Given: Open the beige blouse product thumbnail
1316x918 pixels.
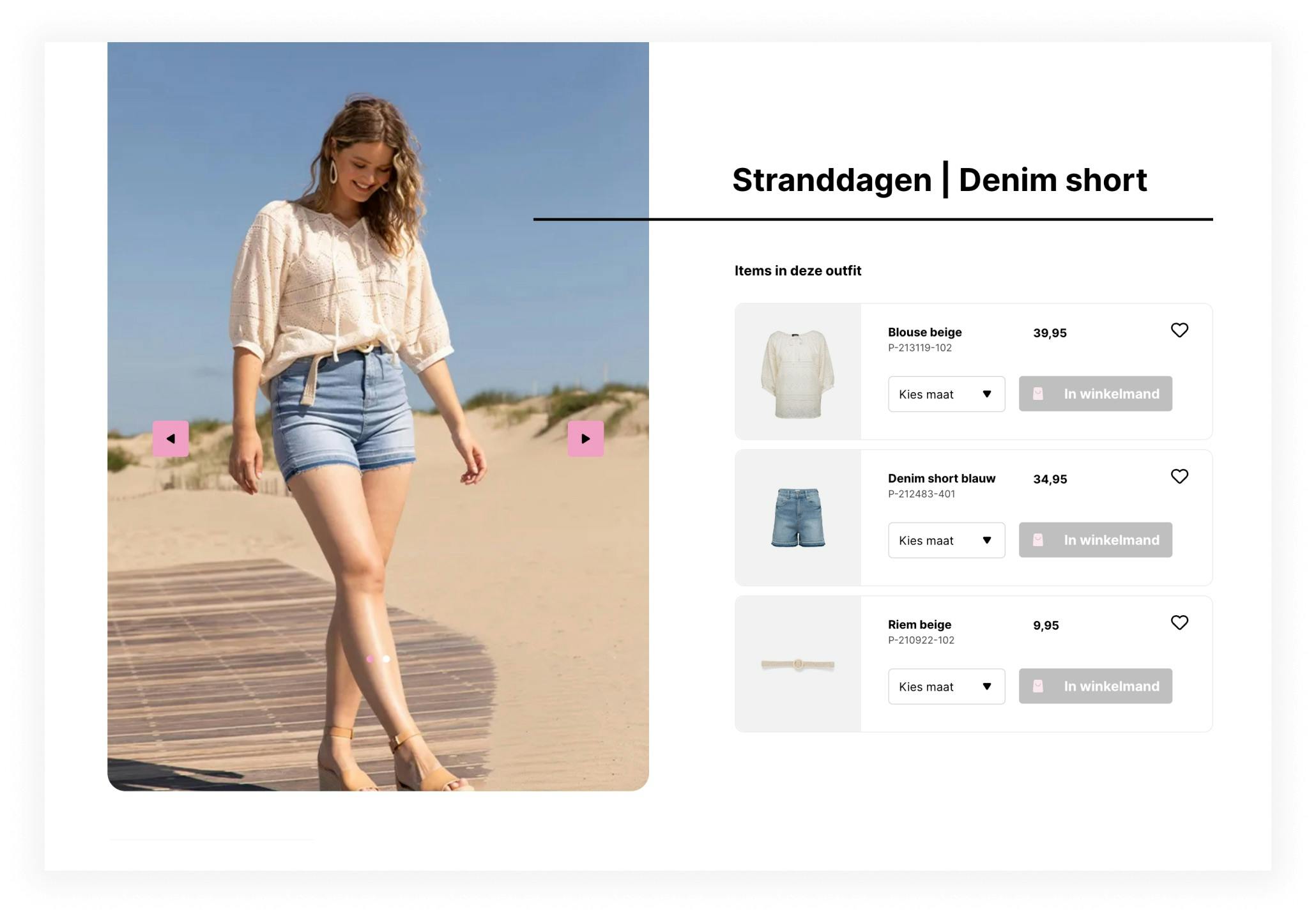Looking at the screenshot, I should (798, 372).
